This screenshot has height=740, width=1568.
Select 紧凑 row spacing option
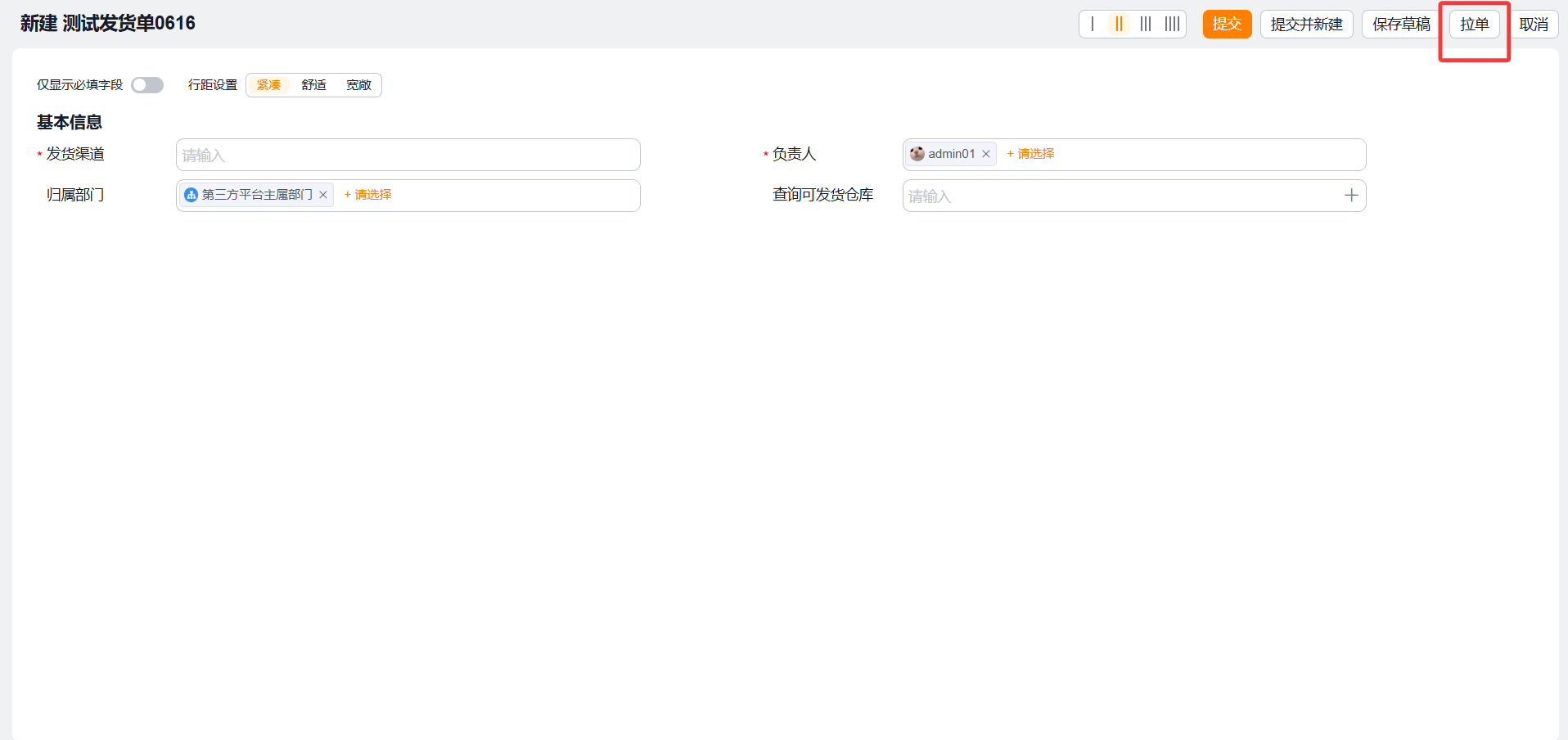(x=268, y=85)
